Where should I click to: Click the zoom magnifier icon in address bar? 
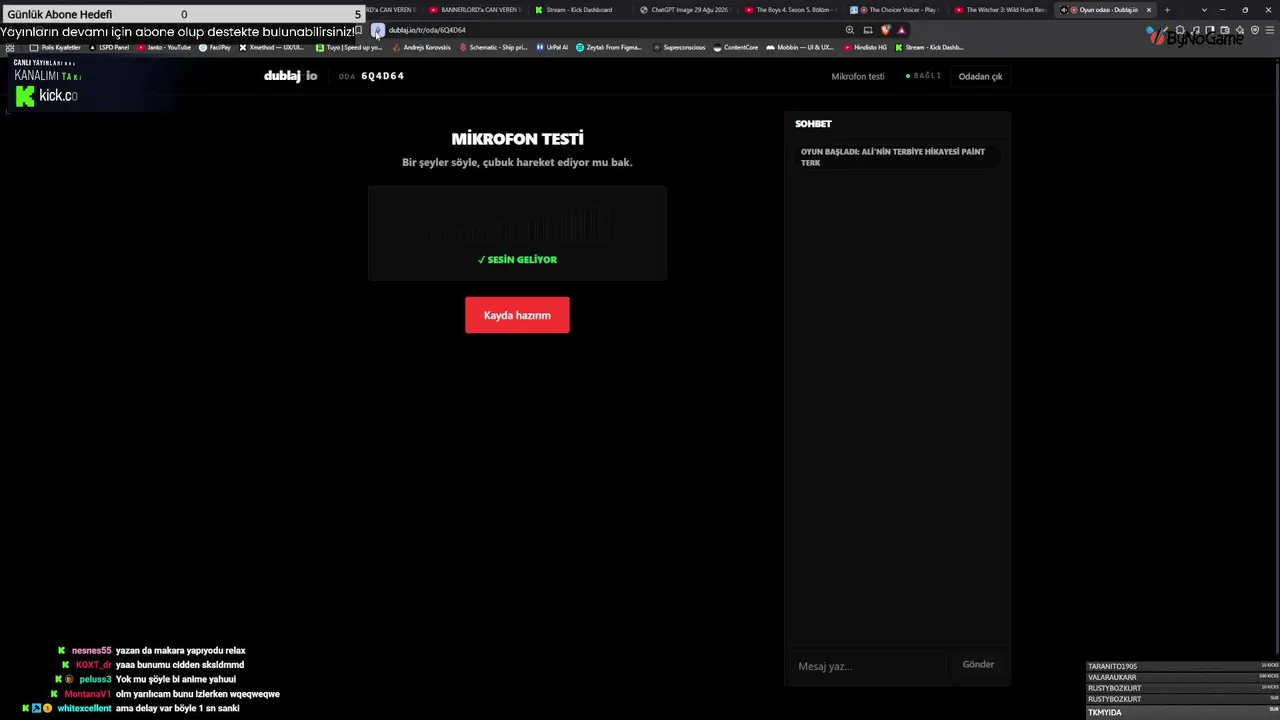(x=850, y=30)
